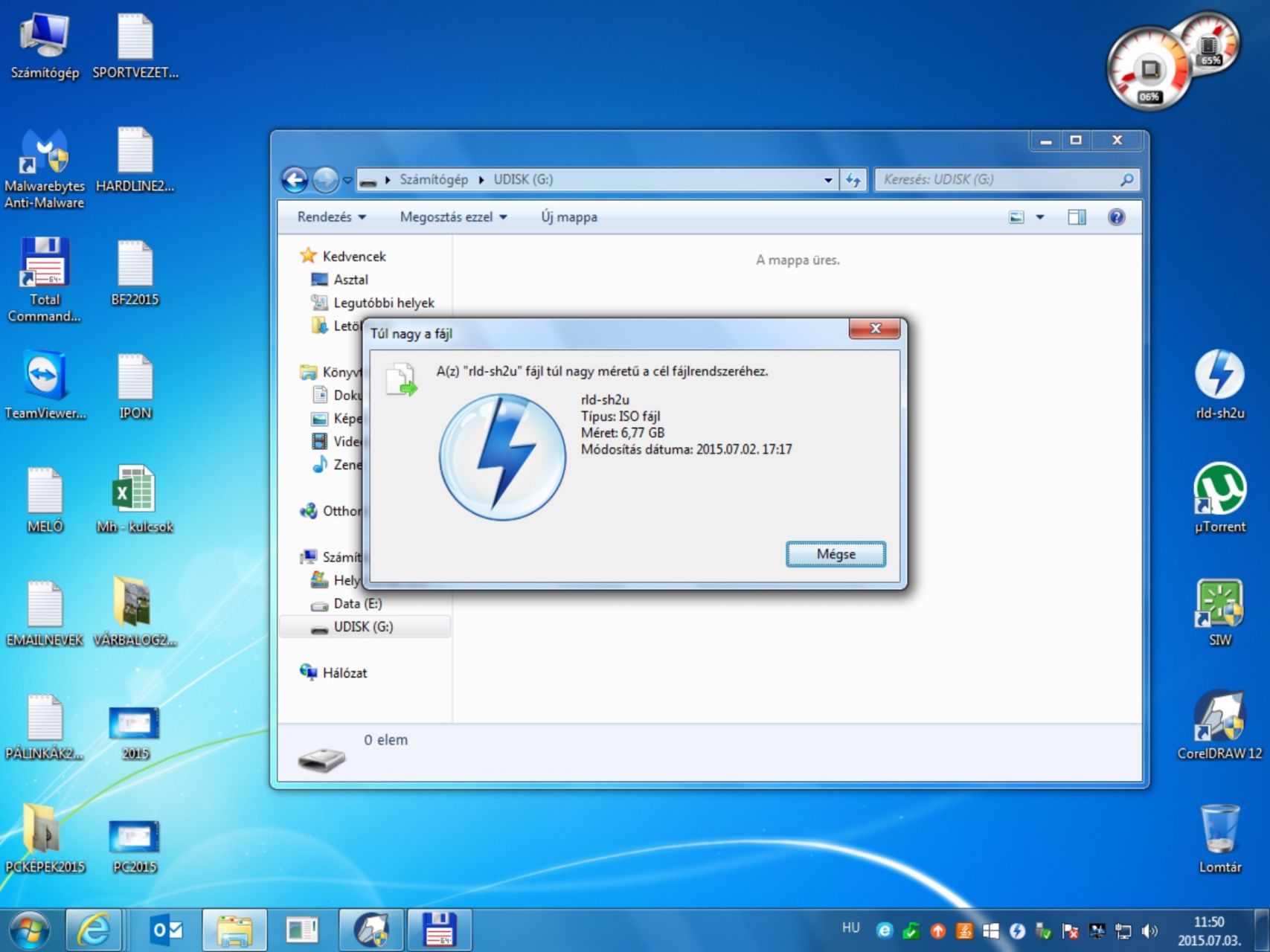Open Total Commander floppy icon on the taskbar
Viewport: 1270px width, 952px height.
439,930
